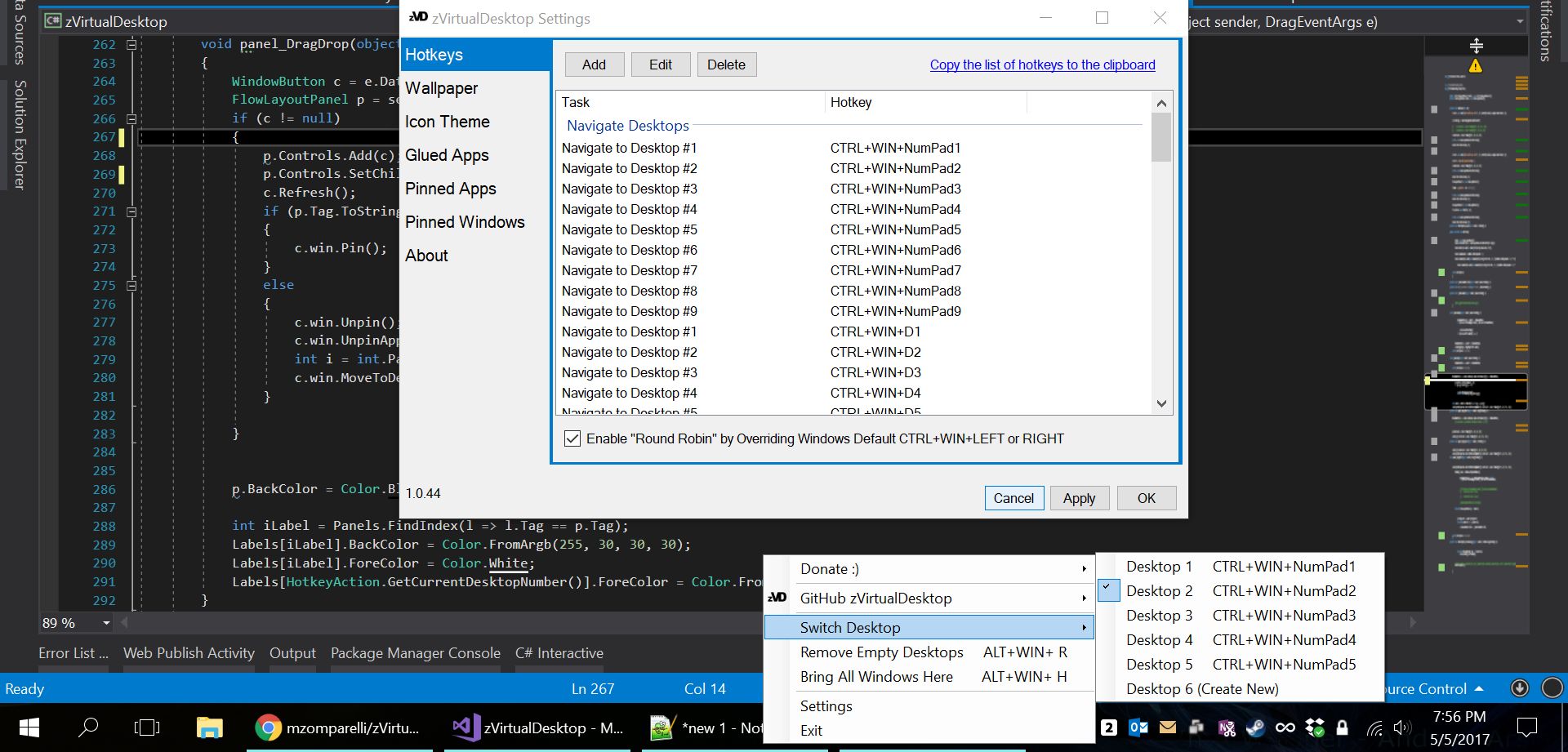
Task: Uncheck Enable Round Robin override option
Action: pyautogui.click(x=572, y=438)
